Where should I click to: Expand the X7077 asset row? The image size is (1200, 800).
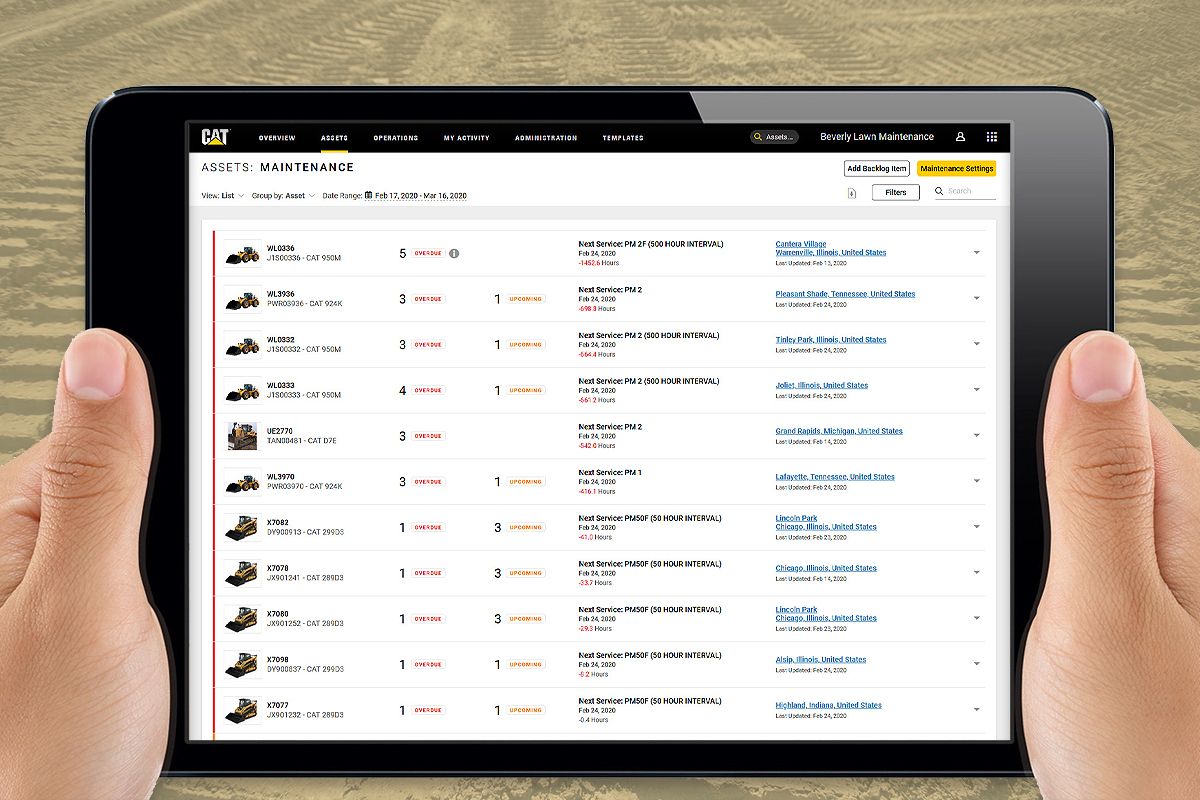coord(976,710)
